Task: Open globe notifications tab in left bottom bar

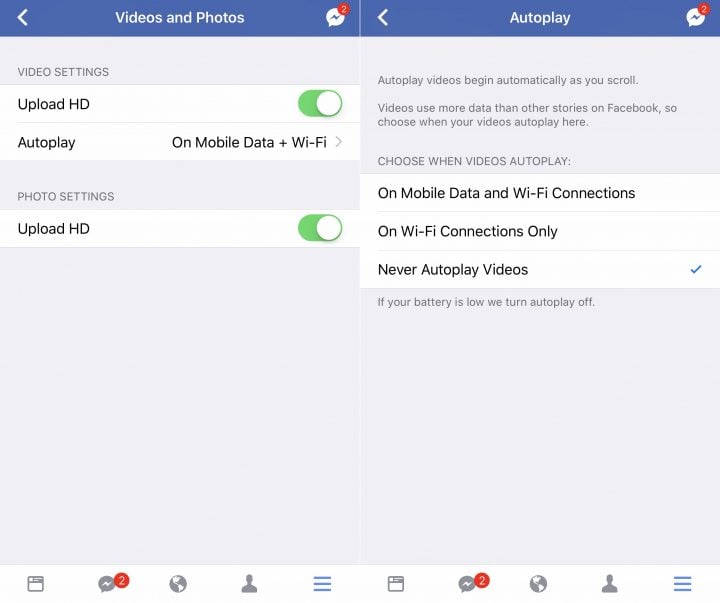Action: tap(178, 584)
